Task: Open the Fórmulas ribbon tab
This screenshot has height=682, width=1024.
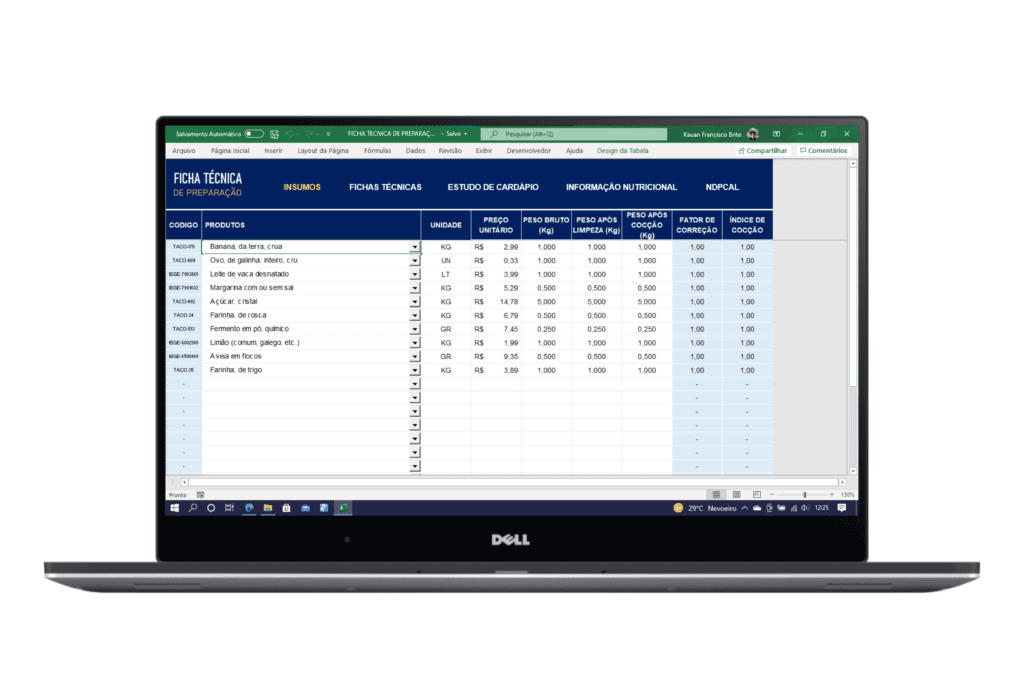Action: click(x=377, y=151)
